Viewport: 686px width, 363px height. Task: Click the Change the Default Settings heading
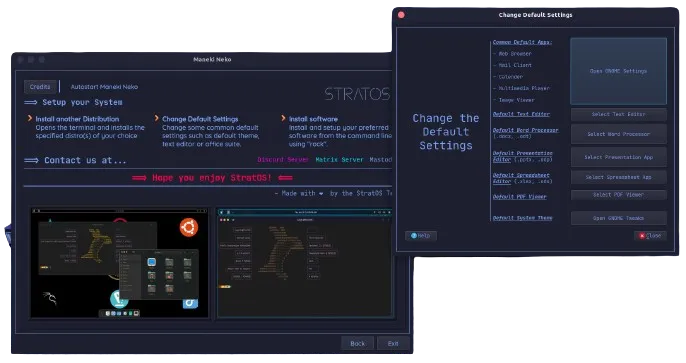pyautogui.click(x=445, y=132)
